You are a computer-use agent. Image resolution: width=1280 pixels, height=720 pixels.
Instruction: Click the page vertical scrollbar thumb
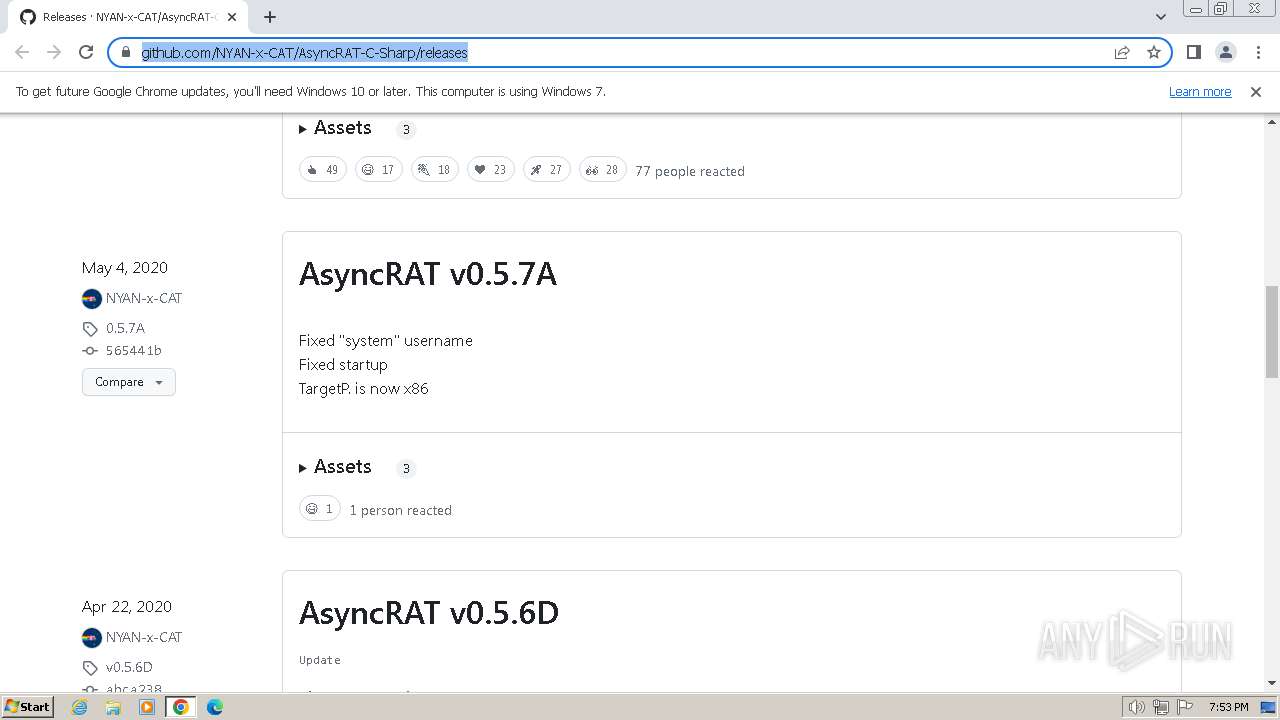click(1272, 331)
